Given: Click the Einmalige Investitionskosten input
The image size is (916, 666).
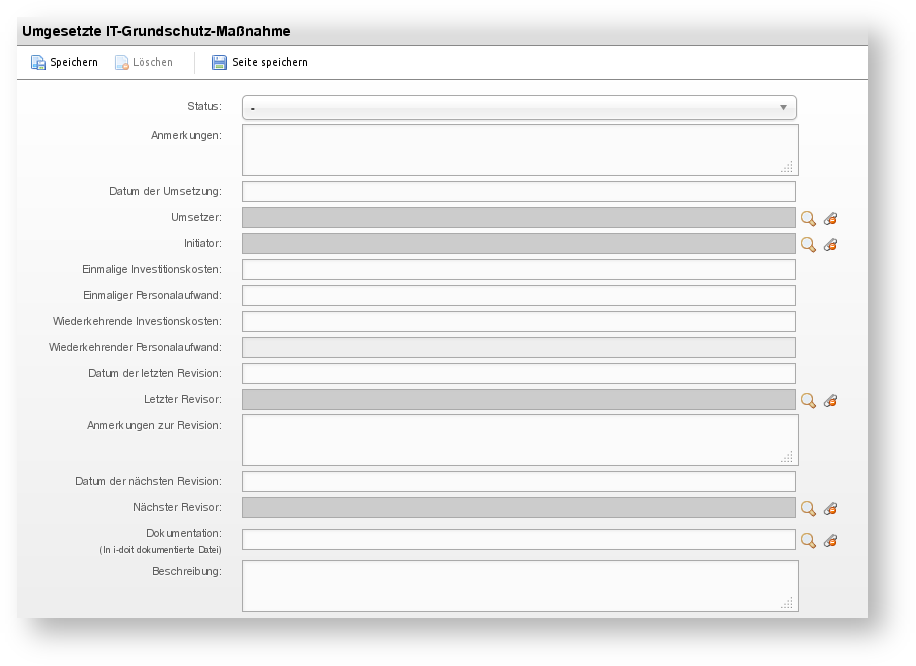Looking at the screenshot, I should click(x=519, y=270).
